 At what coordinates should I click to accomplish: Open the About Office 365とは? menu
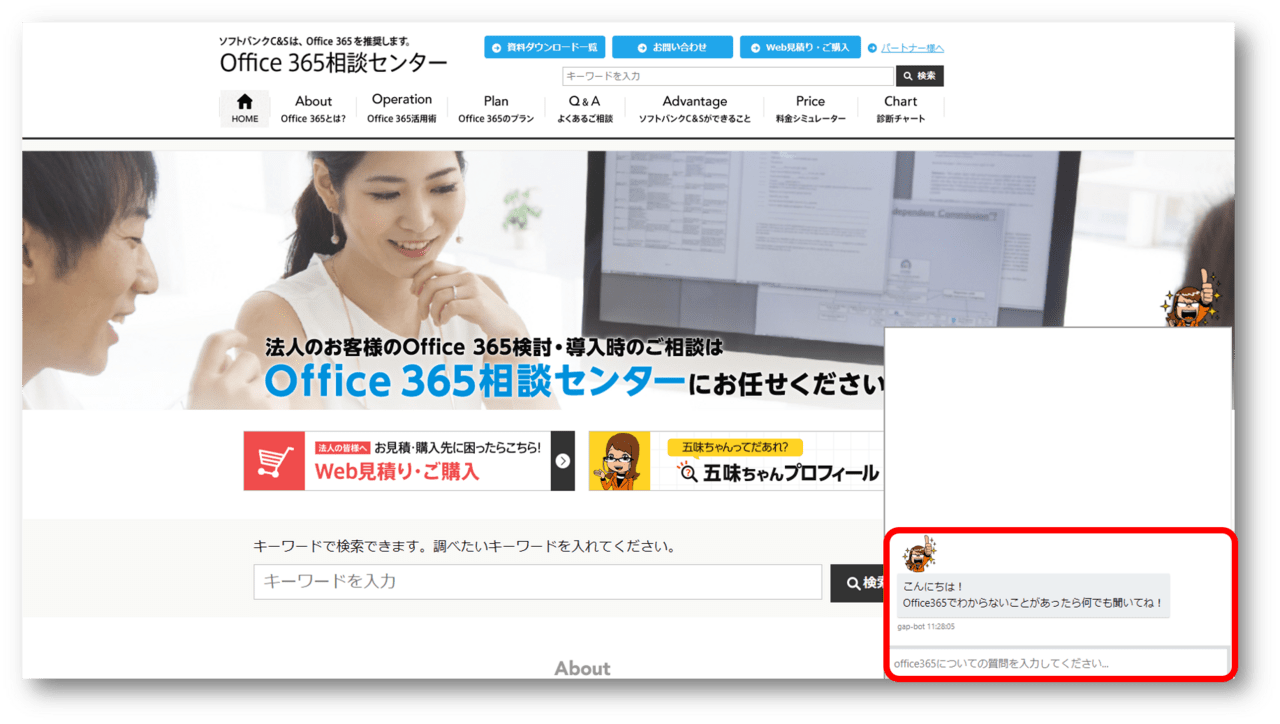(313, 108)
